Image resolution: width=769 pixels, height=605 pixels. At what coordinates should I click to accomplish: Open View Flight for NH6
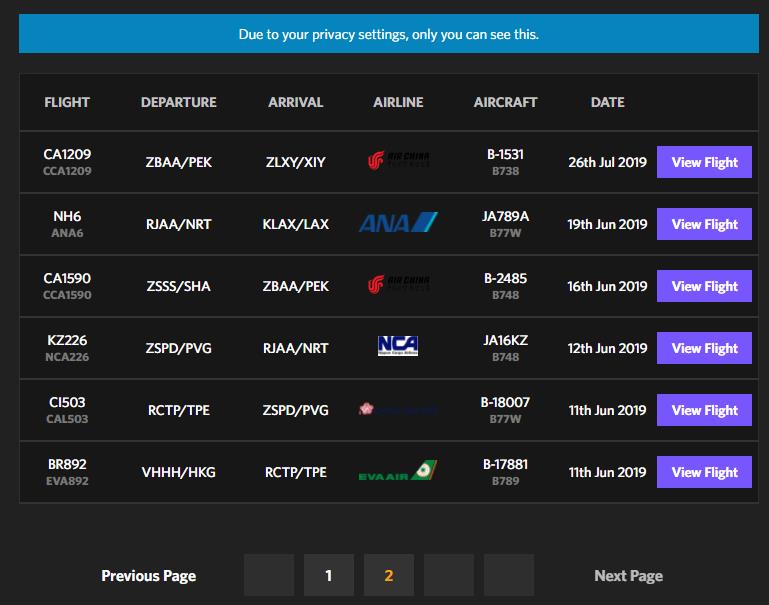click(704, 224)
